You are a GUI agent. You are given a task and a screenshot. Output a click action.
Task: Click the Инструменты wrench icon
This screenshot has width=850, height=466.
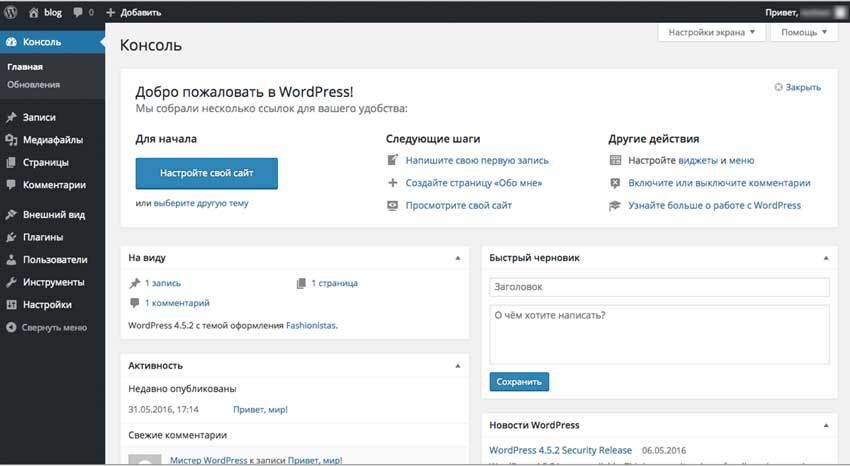click(x=11, y=282)
